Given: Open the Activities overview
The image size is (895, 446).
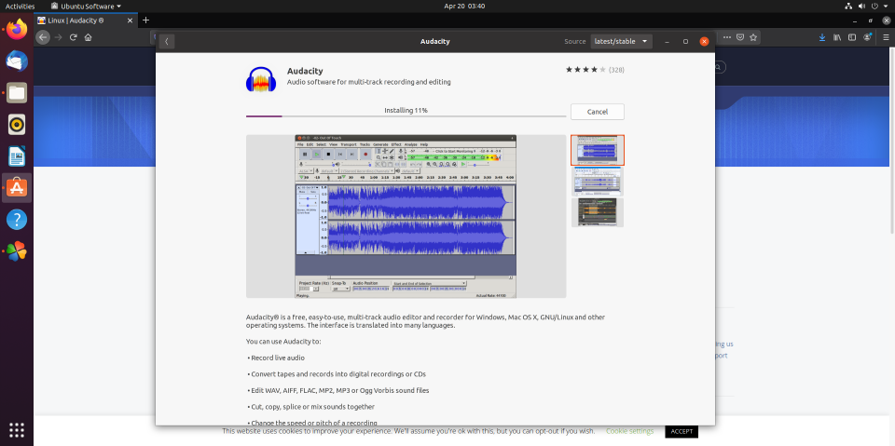Looking at the screenshot, I should point(20,5).
